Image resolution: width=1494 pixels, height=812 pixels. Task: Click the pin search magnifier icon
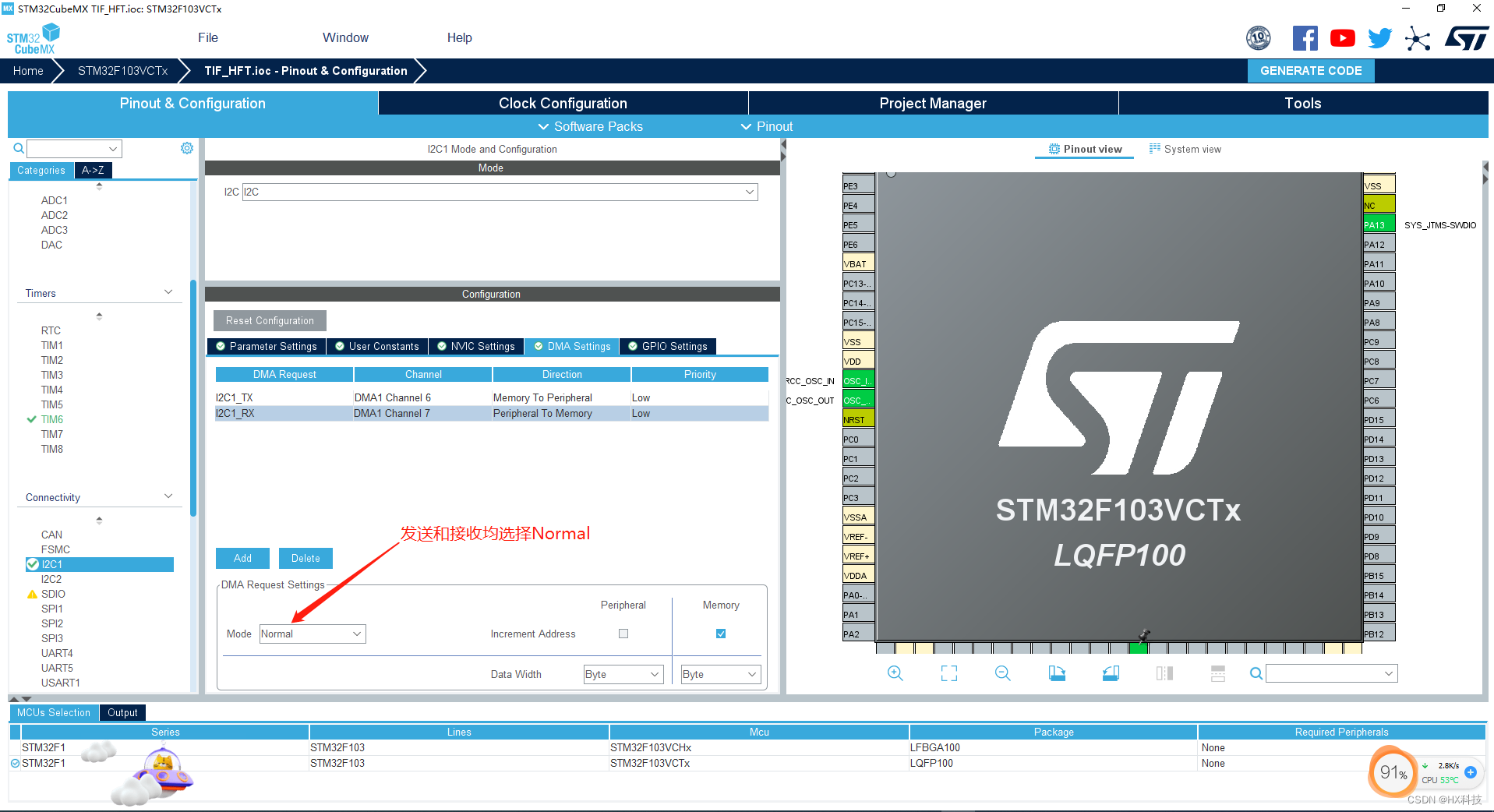click(1256, 673)
